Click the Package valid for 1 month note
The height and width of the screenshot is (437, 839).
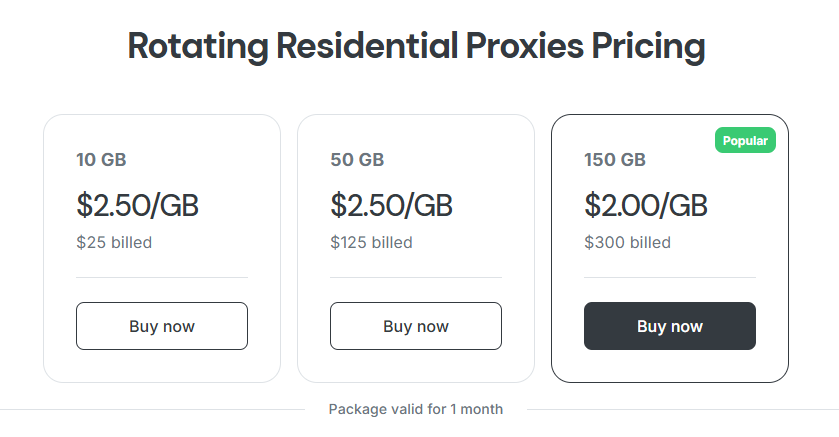coord(416,409)
